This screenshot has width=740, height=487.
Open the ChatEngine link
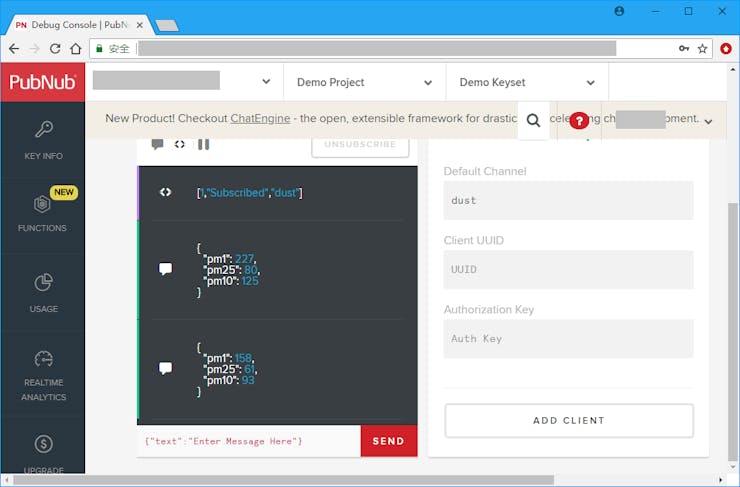point(260,118)
